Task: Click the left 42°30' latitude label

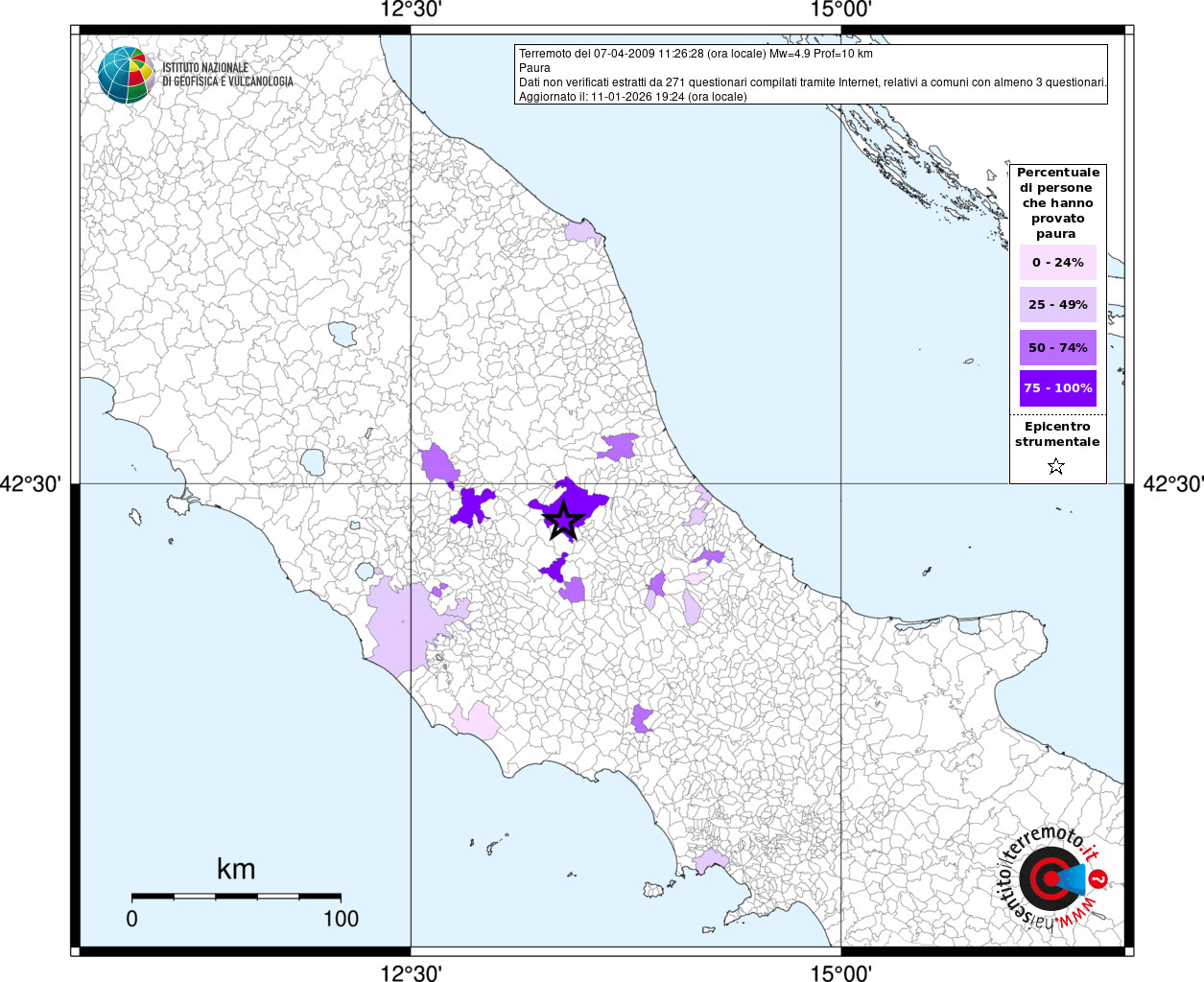Action: click(31, 483)
